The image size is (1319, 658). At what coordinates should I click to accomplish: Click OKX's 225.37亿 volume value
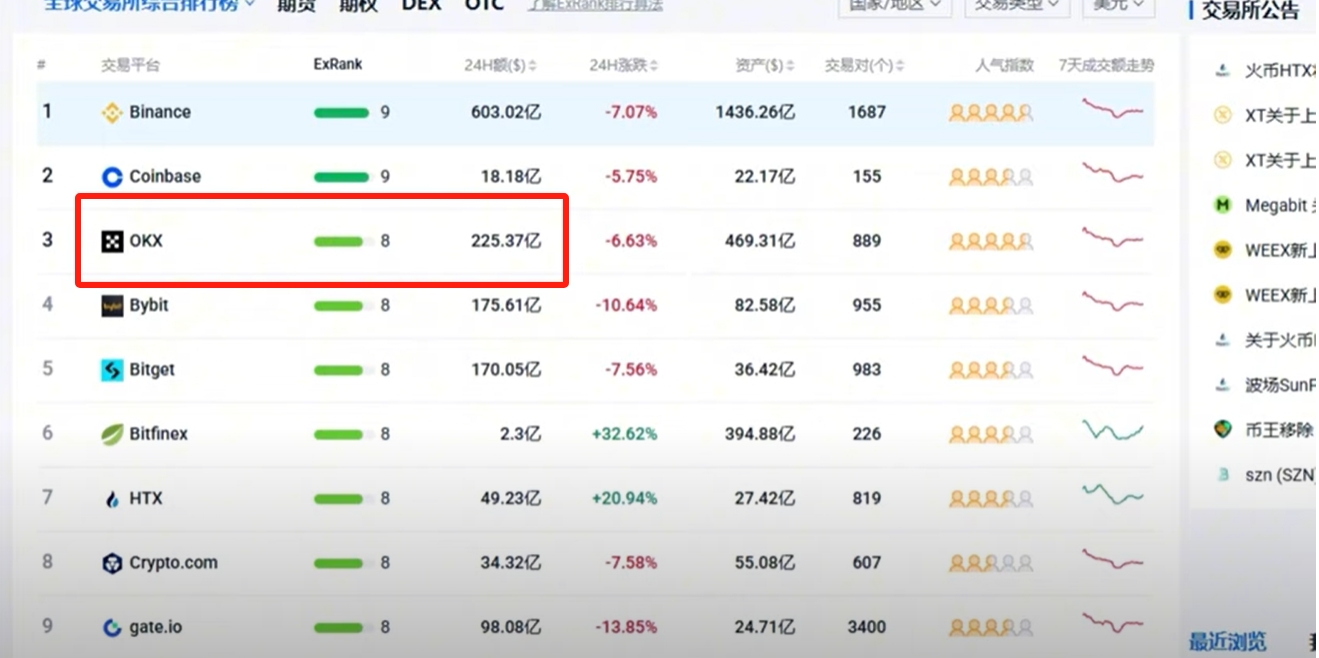[x=506, y=241]
